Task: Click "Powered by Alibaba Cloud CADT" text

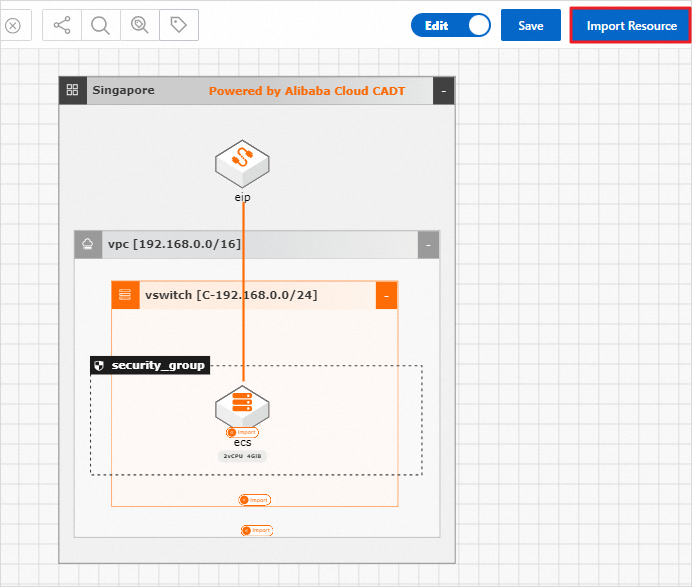Action: point(307,91)
